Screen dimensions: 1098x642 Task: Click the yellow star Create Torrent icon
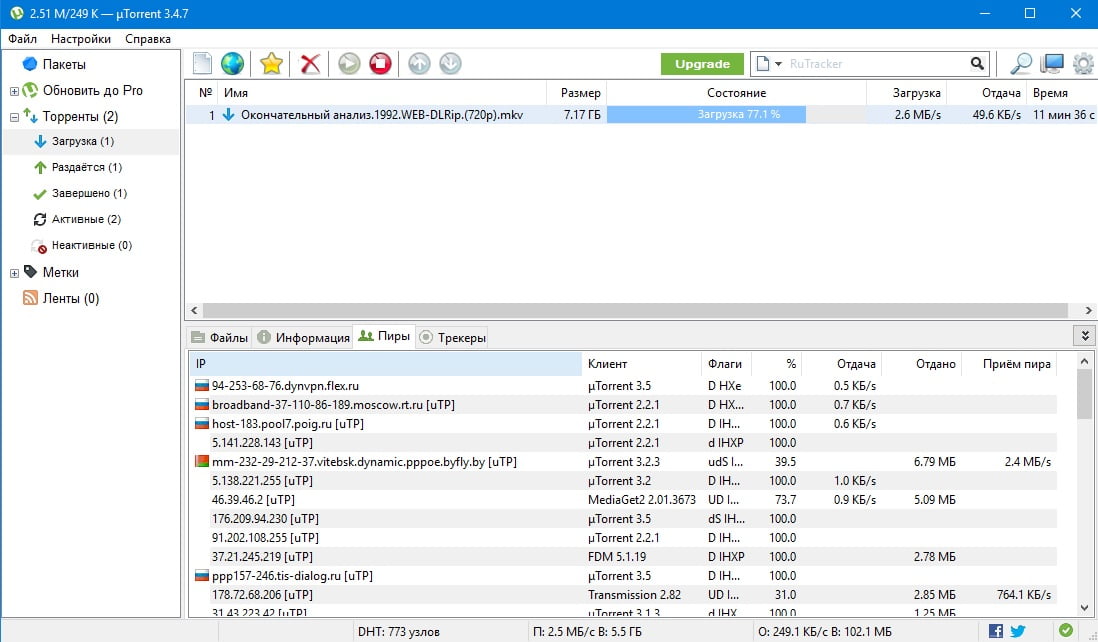click(271, 64)
